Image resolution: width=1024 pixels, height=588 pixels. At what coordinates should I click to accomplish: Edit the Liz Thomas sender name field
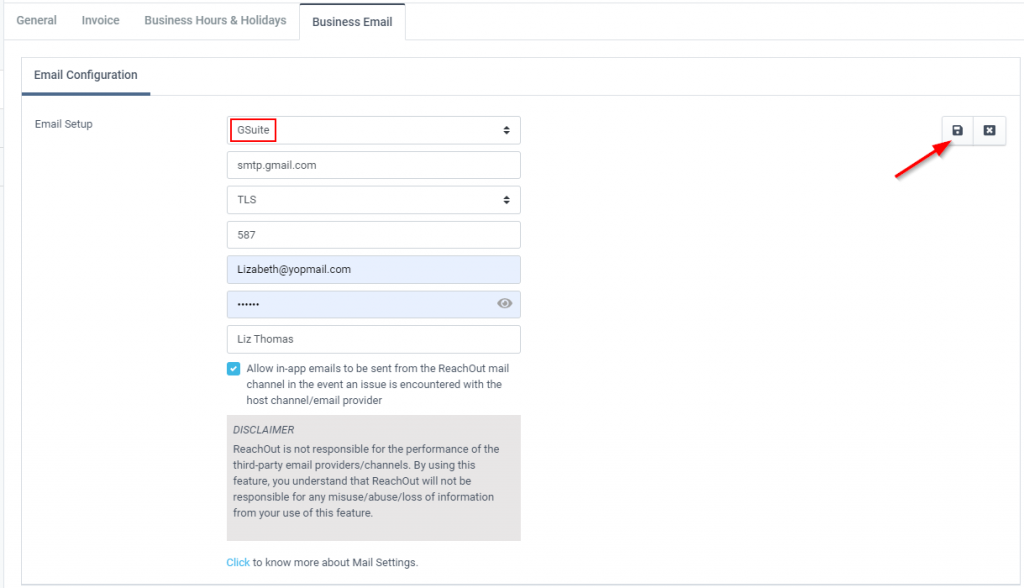374,339
